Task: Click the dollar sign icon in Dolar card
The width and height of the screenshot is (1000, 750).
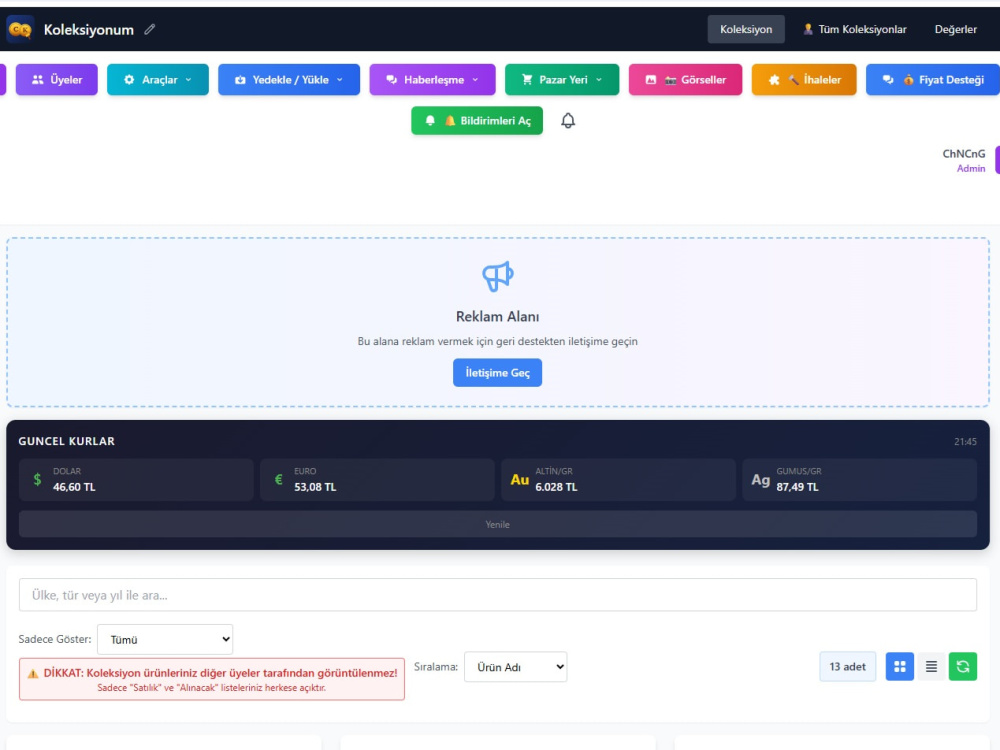Action: [x=38, y=479]
